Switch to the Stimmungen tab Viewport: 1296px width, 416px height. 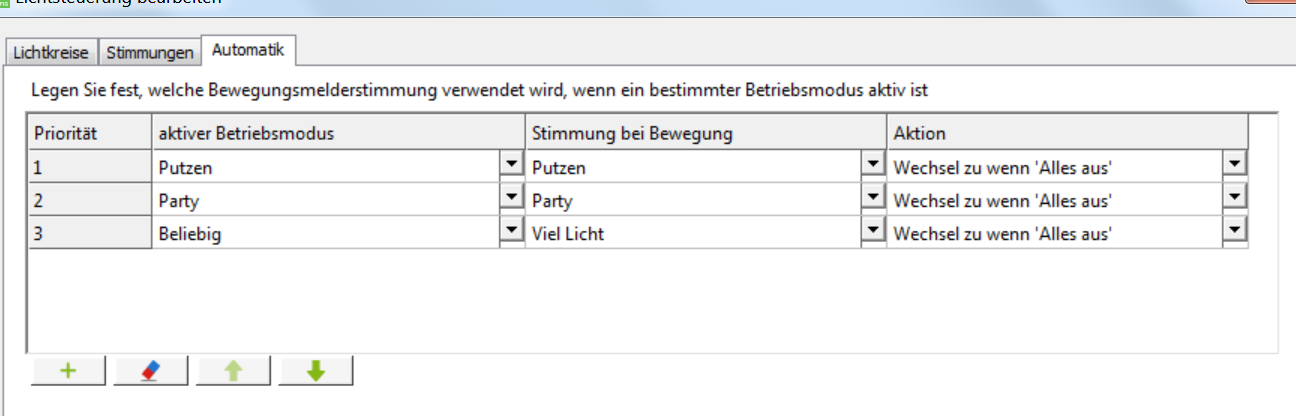[149, 52]
